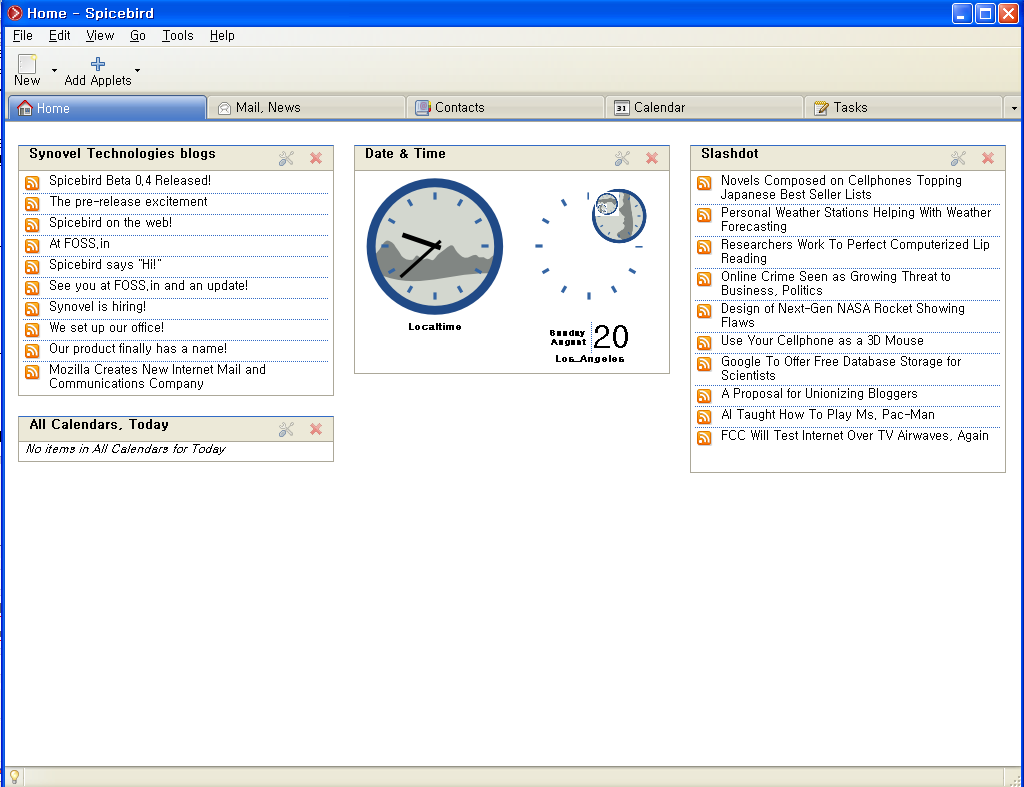Viewport: 1024px width, 787px height.
Task: Open settings for All Calendars, Today applet
Action: pos(286,429)
